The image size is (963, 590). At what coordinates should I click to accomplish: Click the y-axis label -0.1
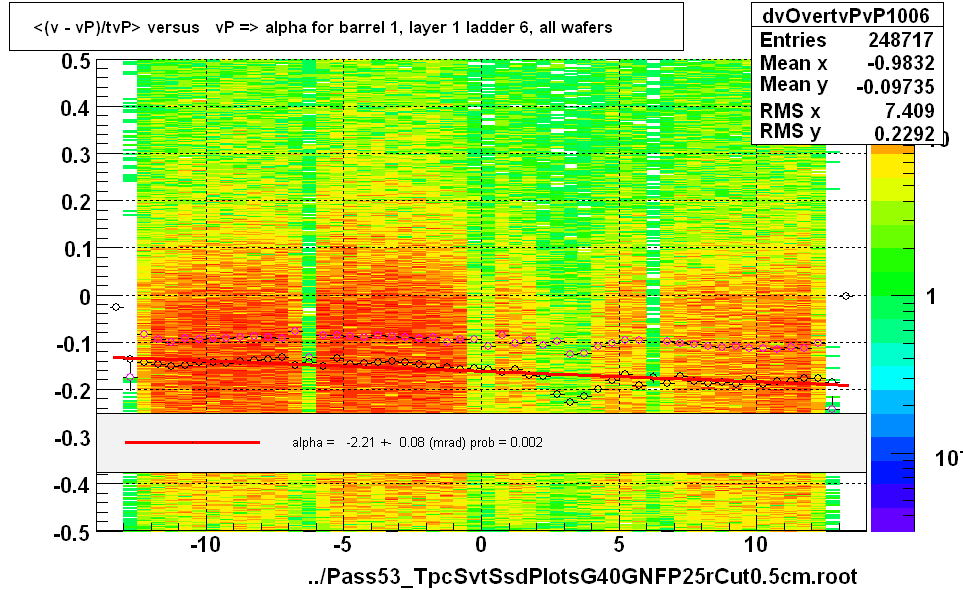click(72, 344)
